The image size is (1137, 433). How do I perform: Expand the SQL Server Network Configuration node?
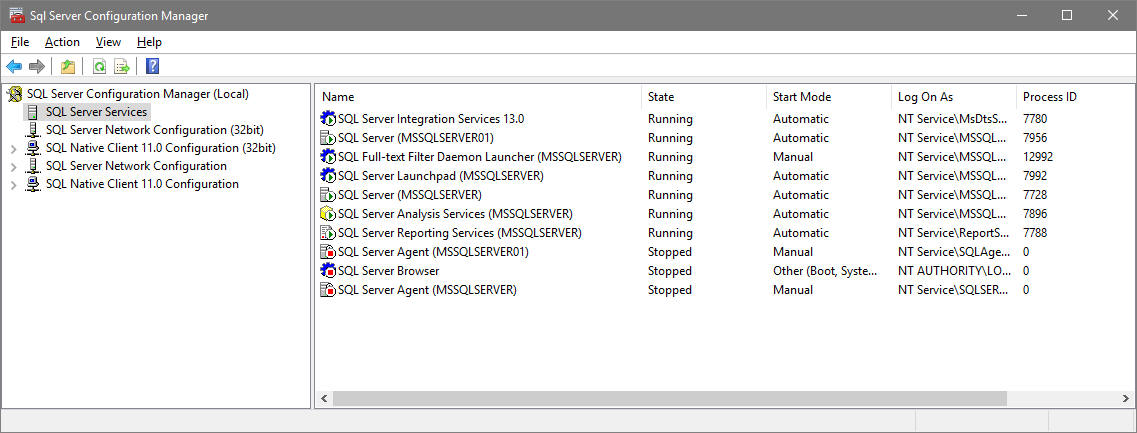click(13, 167)
